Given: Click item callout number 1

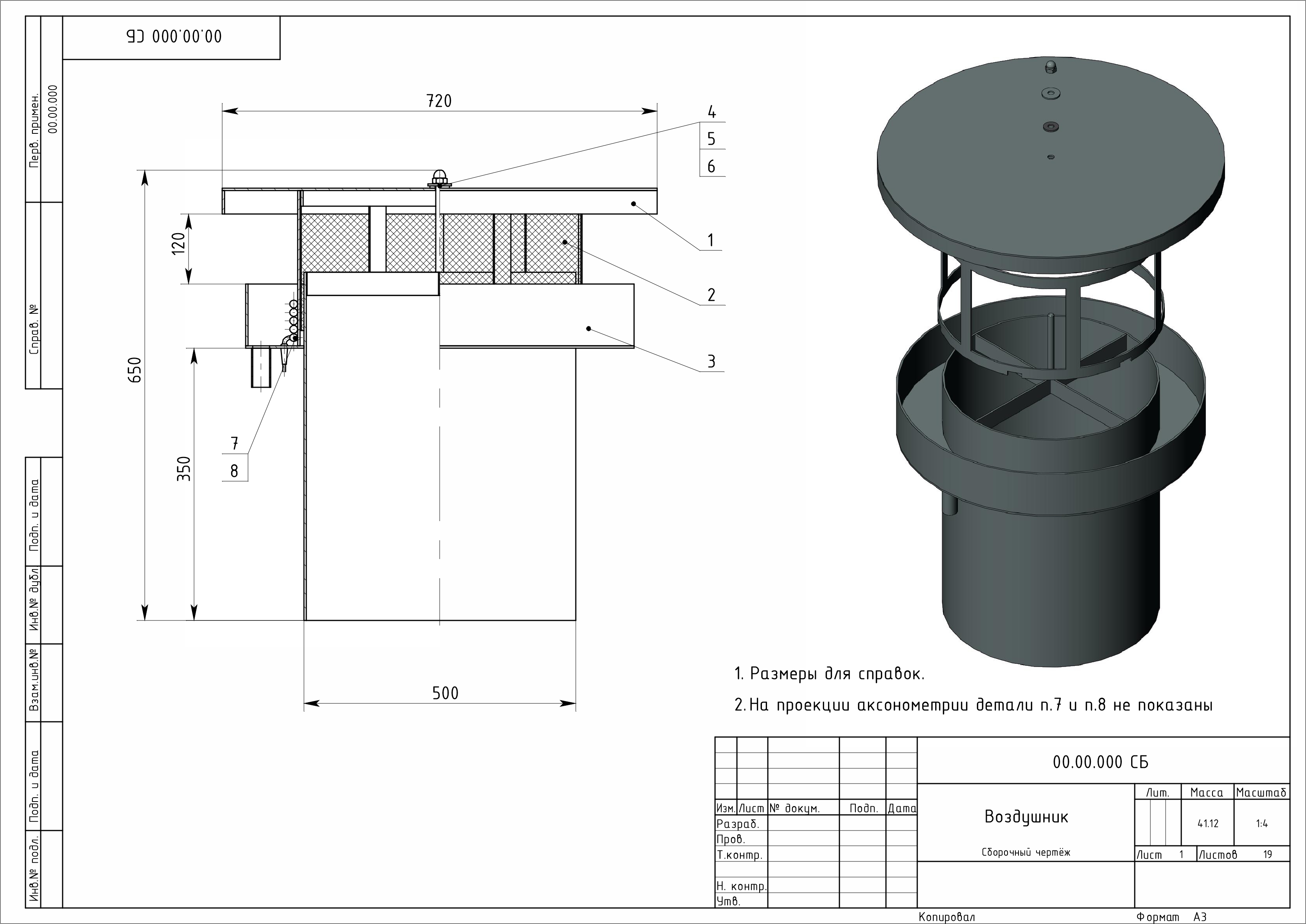Looking at the screenshot, I should click(710, 241).
